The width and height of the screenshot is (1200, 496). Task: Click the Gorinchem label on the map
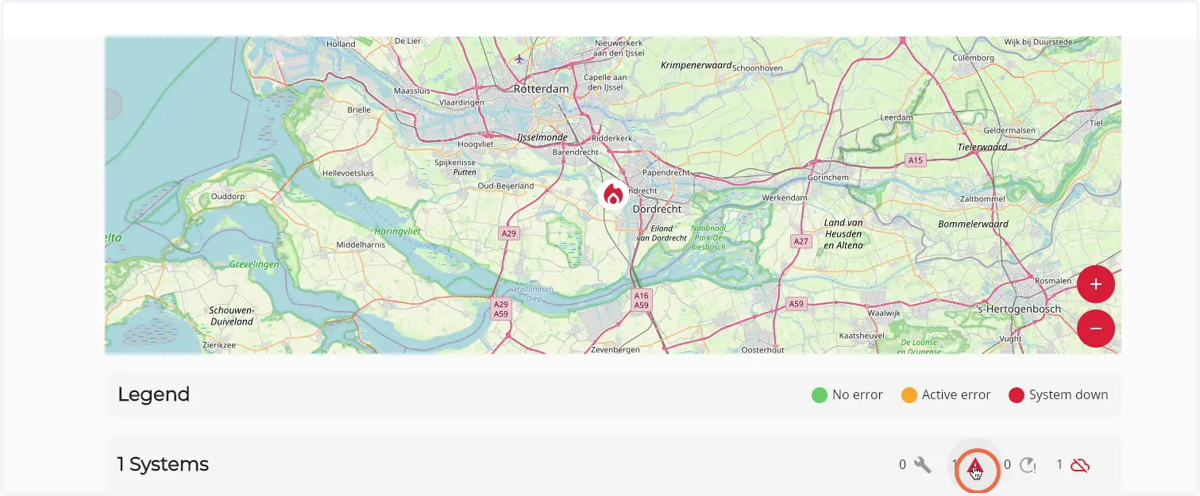(x=827, y=176)
